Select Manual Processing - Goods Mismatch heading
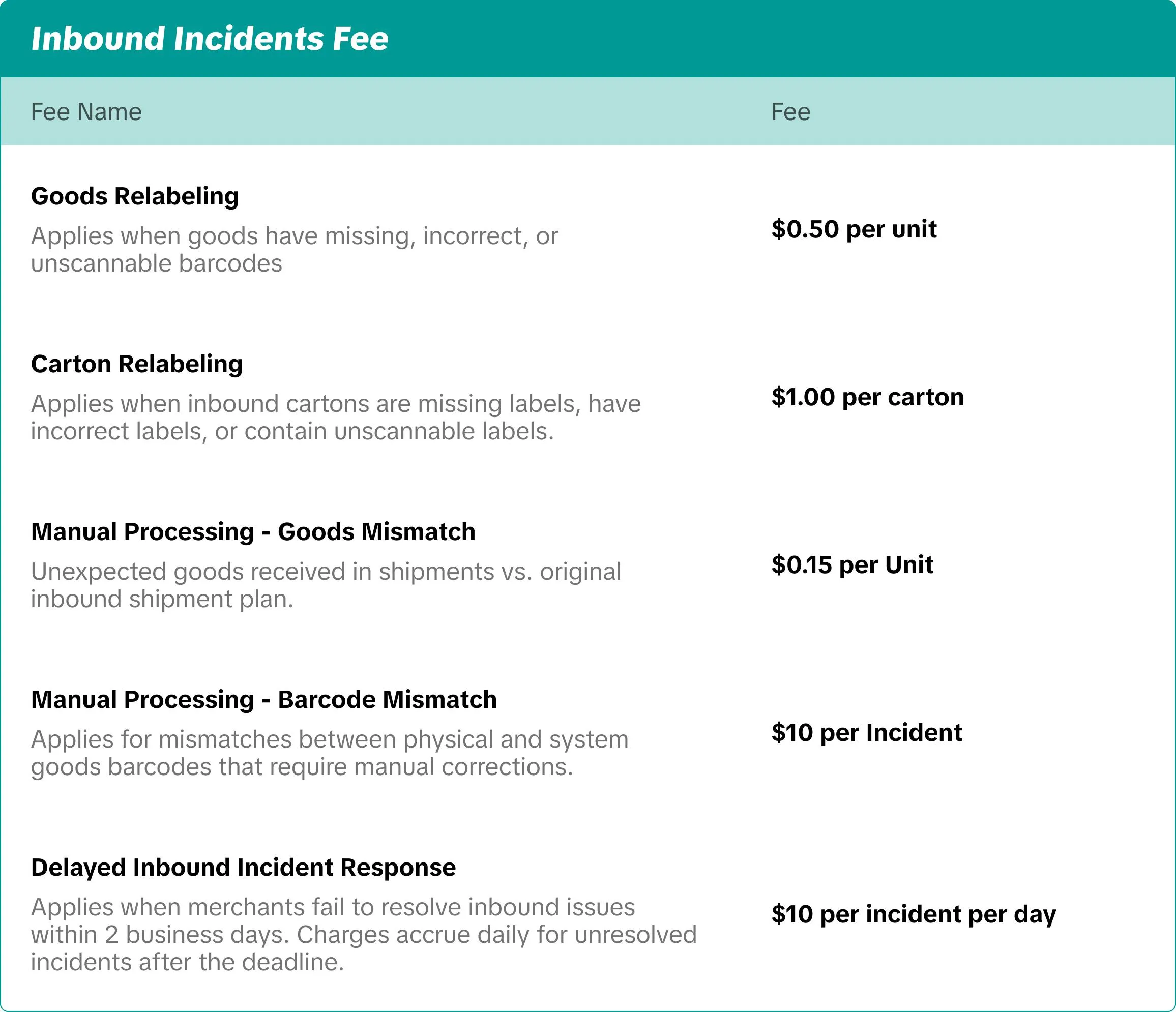This screenshot has width=1176, height=1012. (253, 532)
